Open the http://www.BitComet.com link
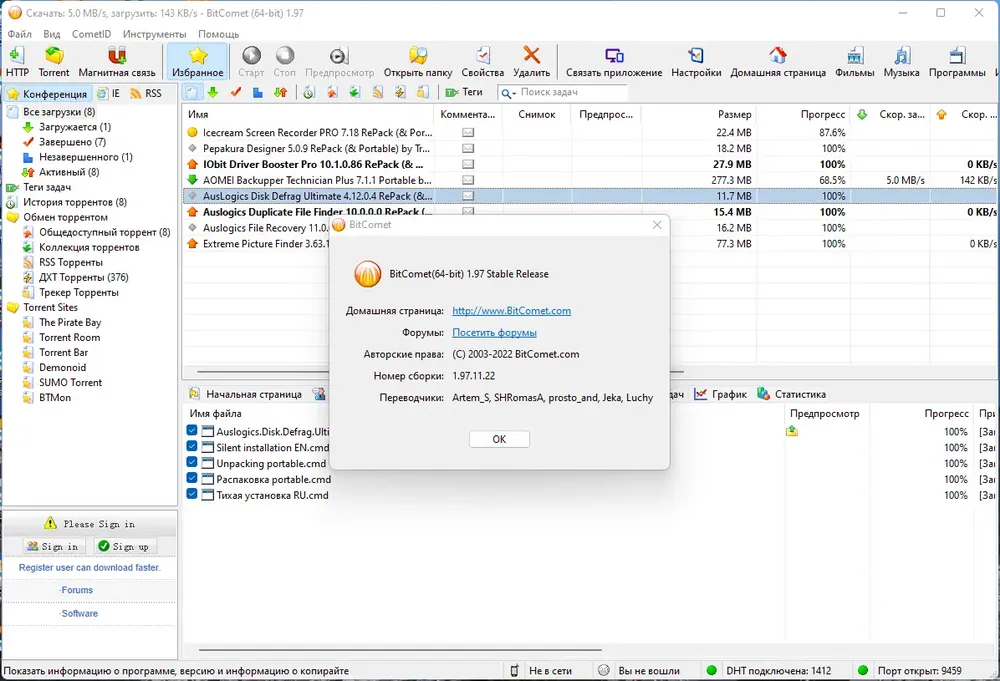 tap(511, 311)
